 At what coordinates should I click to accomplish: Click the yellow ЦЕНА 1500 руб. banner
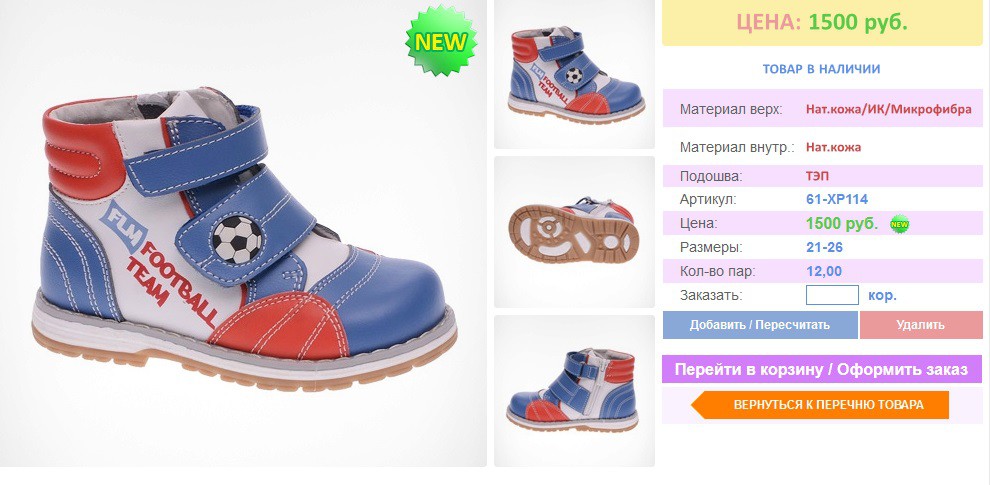point(822,23)
